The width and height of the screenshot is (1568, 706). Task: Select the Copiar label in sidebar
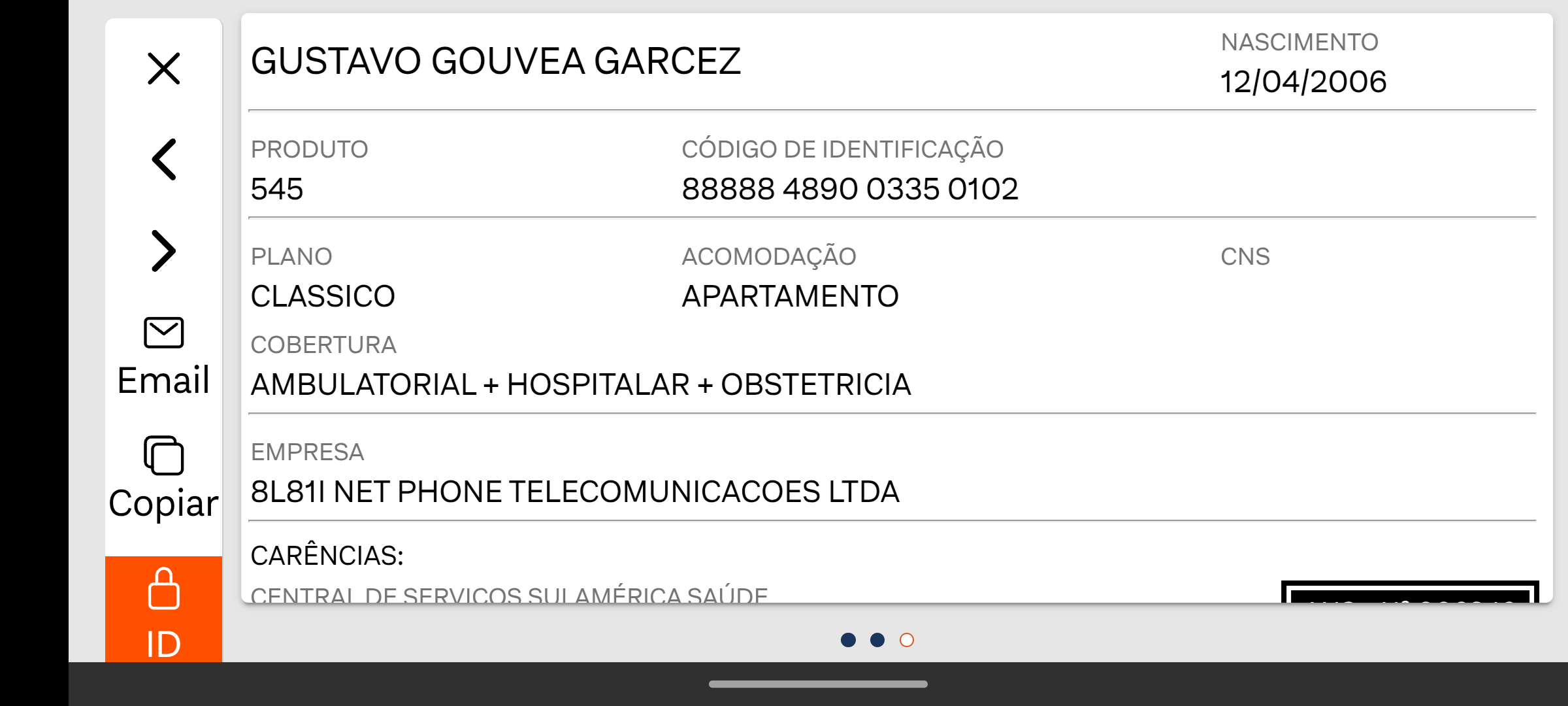[x=163, y=503]
